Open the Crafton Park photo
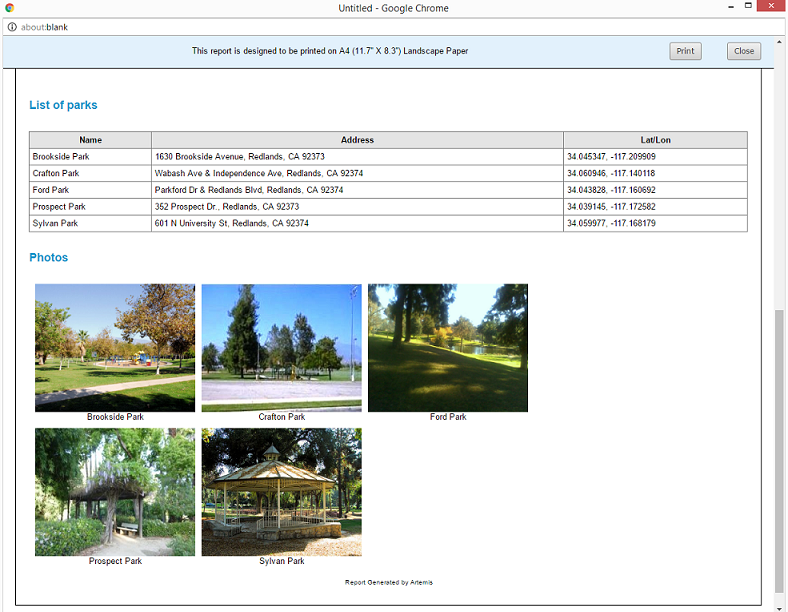Screen dimensions: 788x612 [x=281, y=348]
